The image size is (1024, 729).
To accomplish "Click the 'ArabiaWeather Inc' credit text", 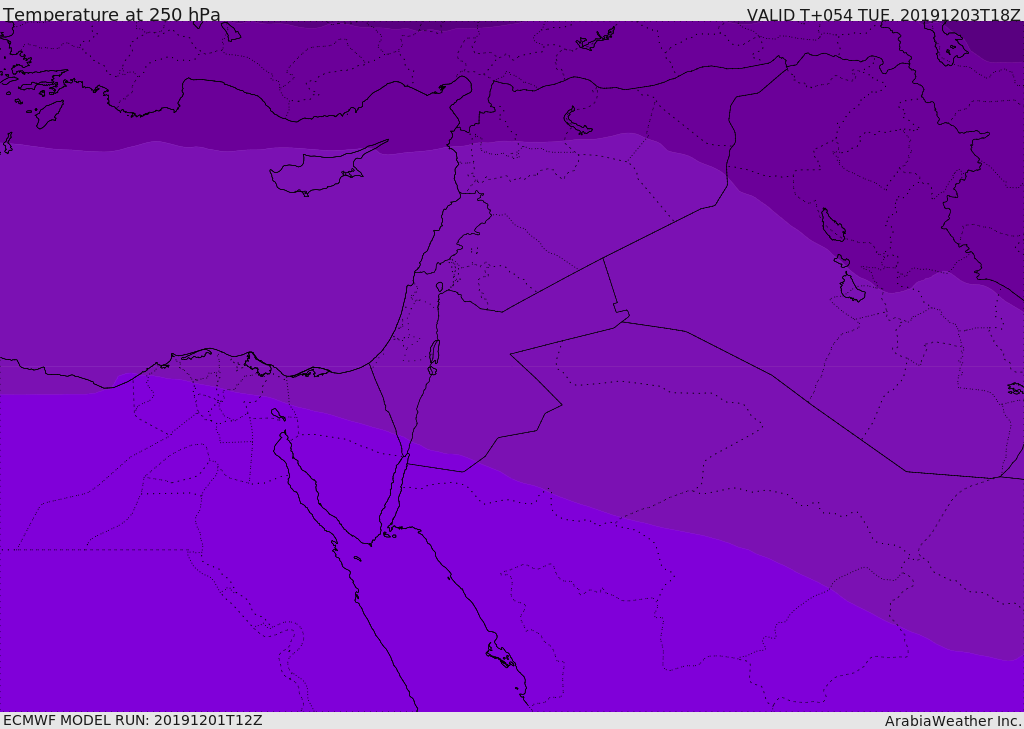I will coord(953,721).
